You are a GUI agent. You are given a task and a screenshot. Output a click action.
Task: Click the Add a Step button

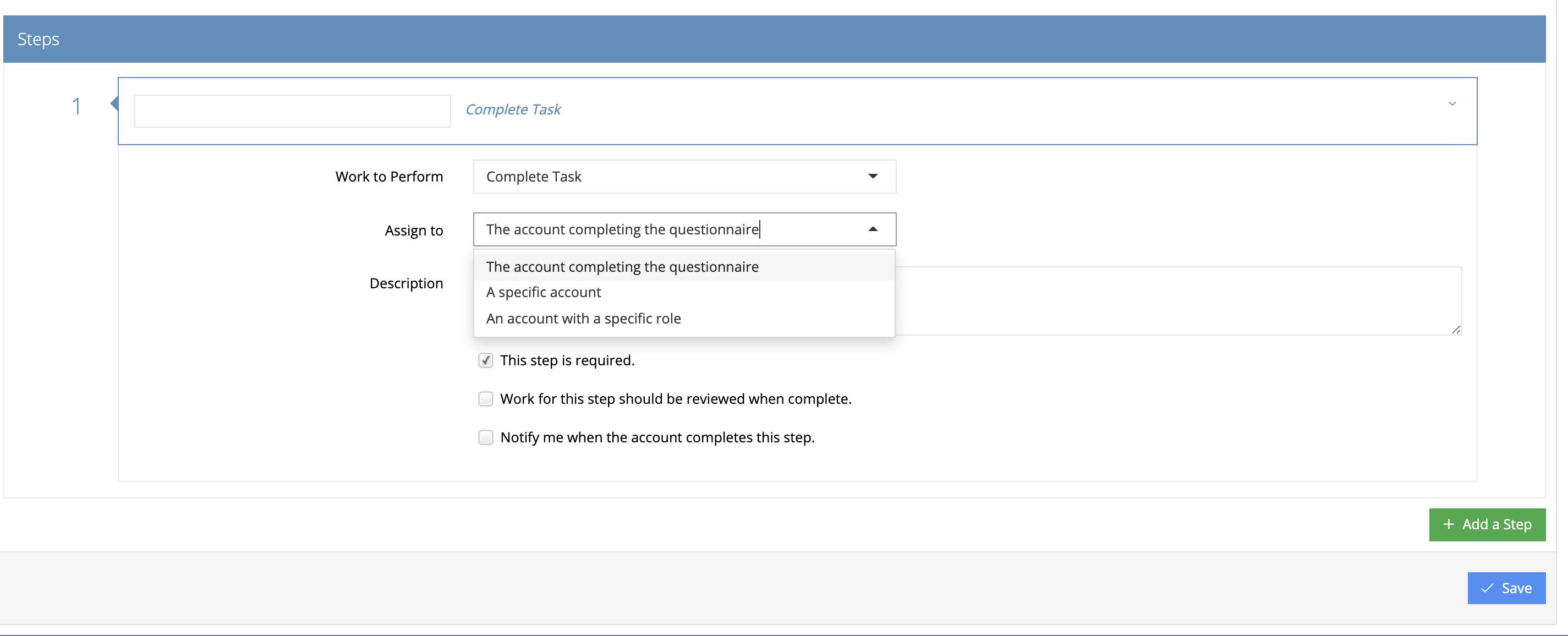[x=1487, y=524]
